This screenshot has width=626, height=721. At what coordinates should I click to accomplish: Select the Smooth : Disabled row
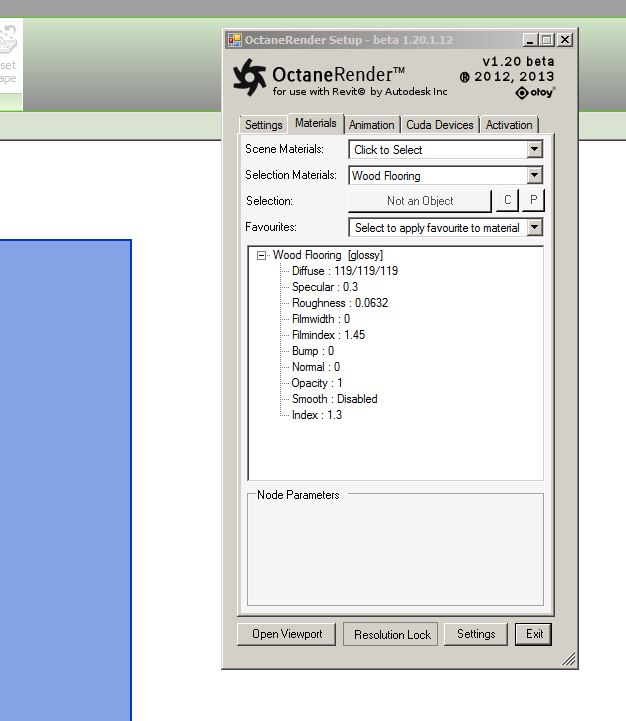tap(334, 399)
